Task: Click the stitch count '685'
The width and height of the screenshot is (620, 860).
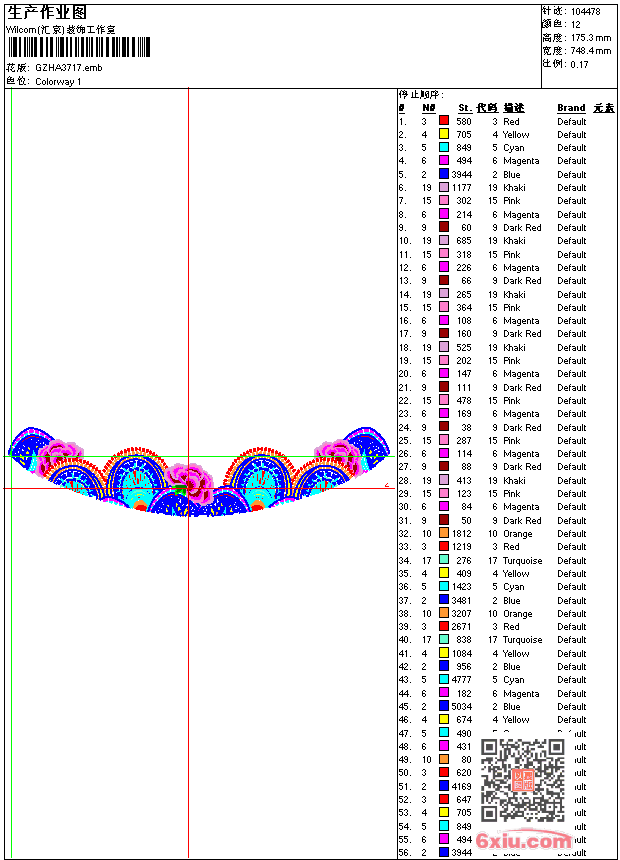Action: (464, 241)
